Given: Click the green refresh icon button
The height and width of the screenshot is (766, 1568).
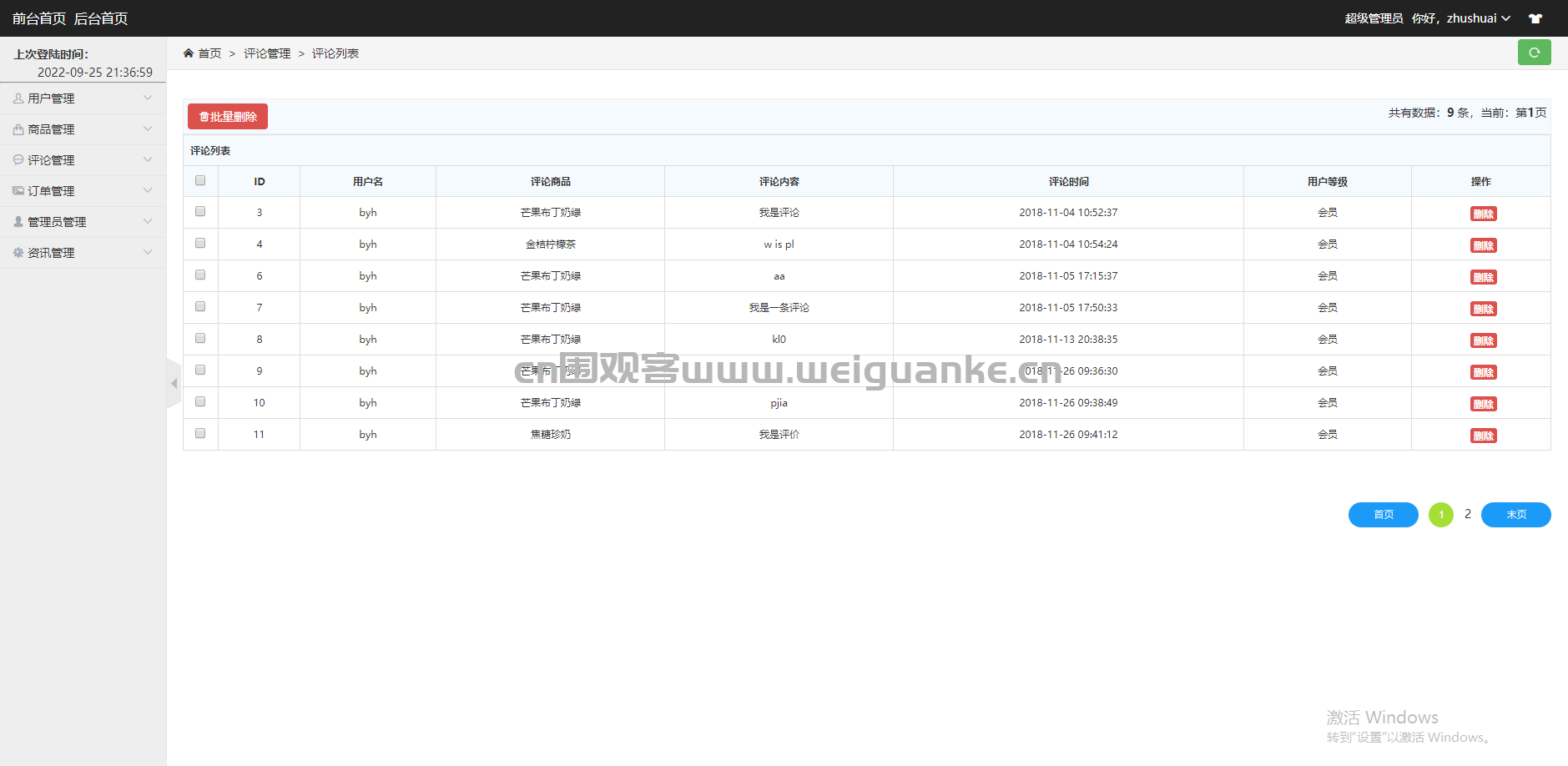Looking at the screenshot, I should tap(1534, 53).
